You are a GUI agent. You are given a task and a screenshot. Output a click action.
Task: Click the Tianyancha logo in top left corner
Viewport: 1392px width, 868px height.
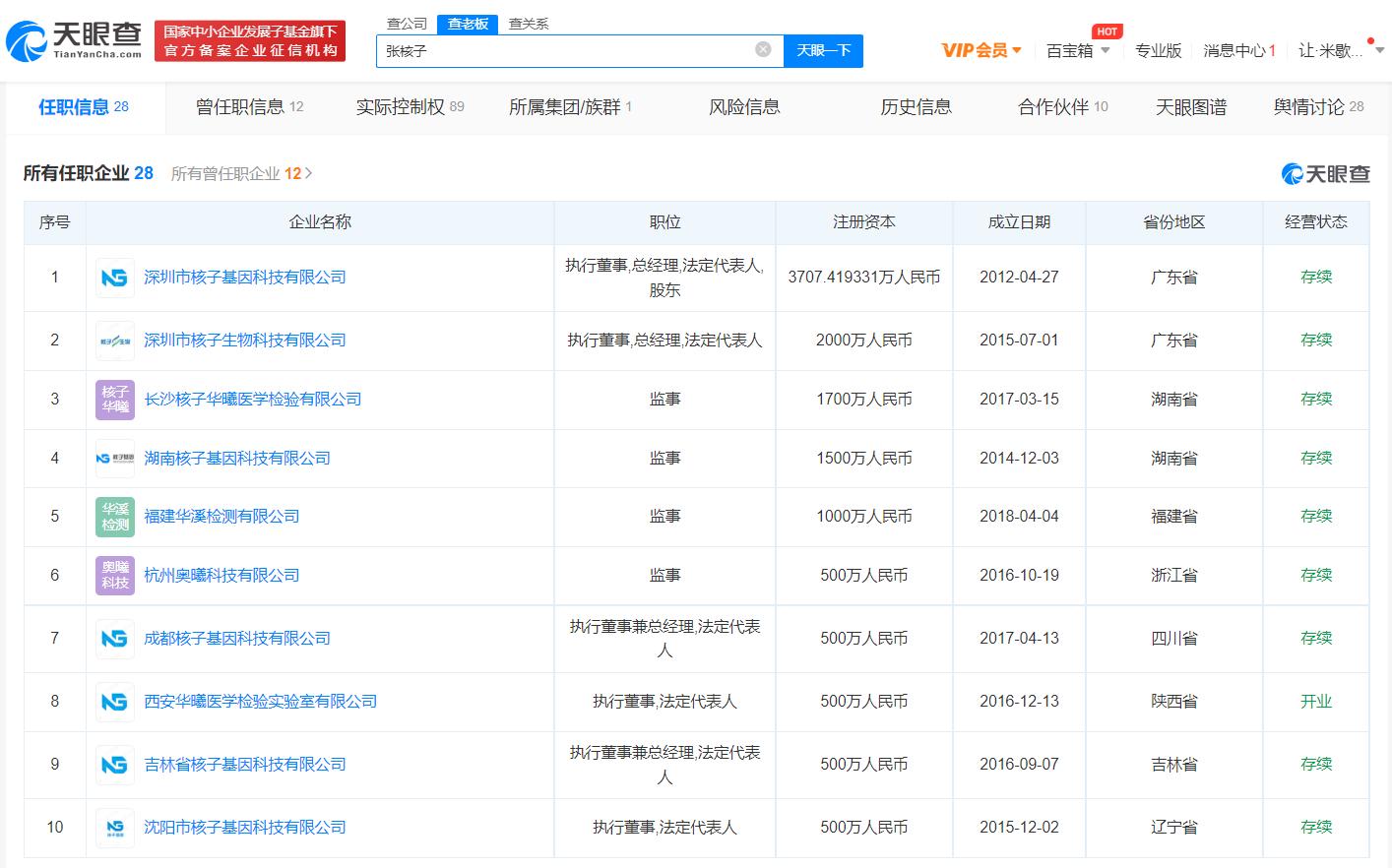point(74,41)
